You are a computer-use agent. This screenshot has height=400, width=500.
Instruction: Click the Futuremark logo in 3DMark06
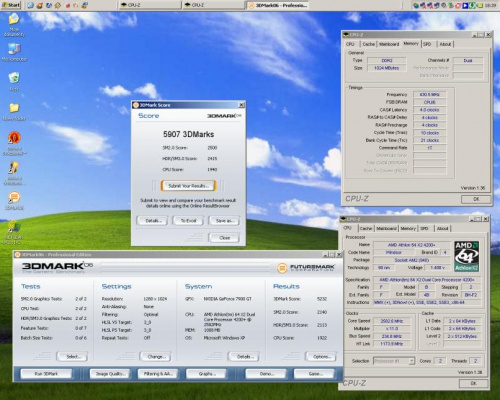(305, 268)
